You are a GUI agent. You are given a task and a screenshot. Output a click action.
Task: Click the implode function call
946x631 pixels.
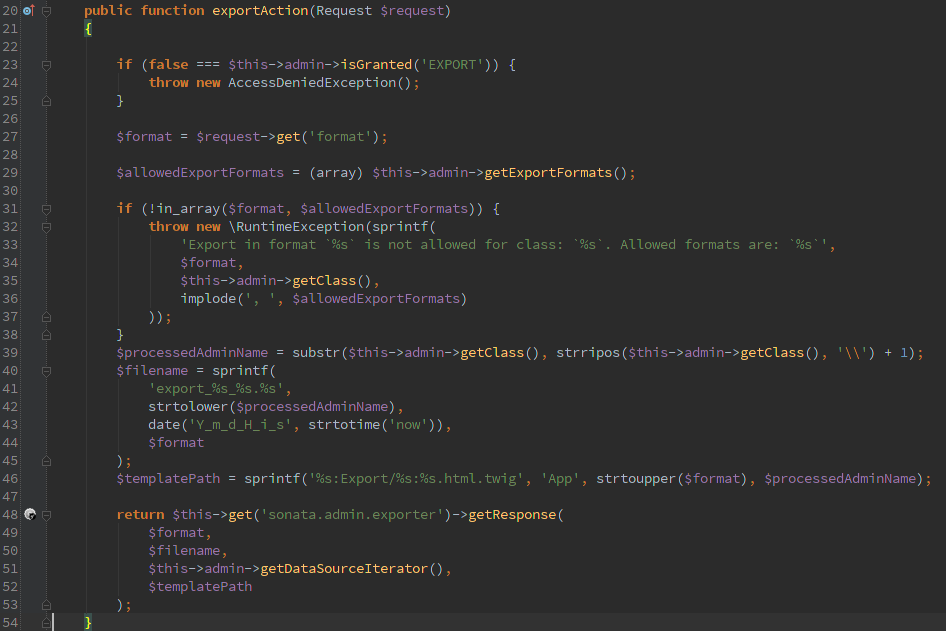[x=208, y=299]
